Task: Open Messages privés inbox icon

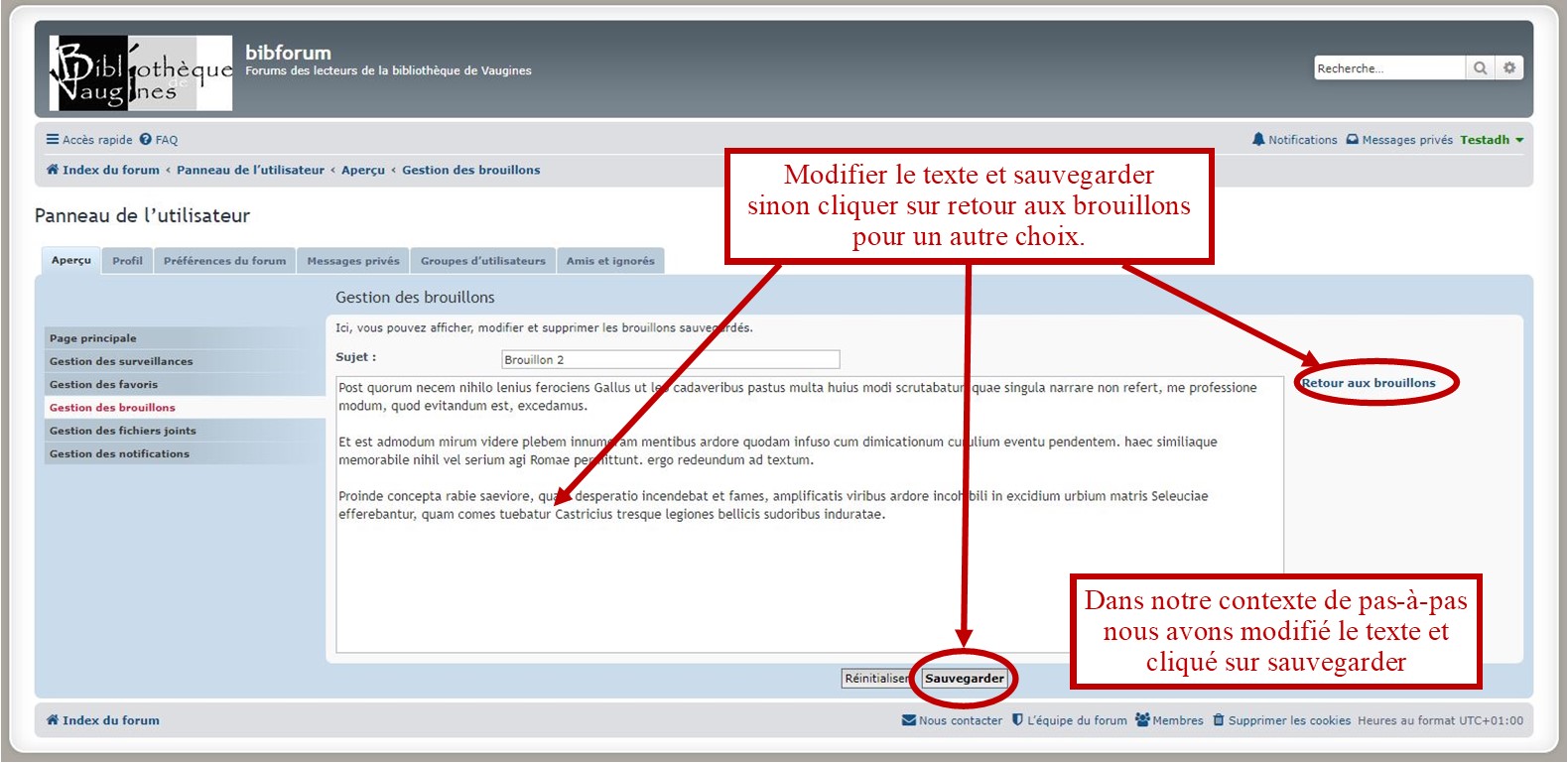Action: (1352, 140)
